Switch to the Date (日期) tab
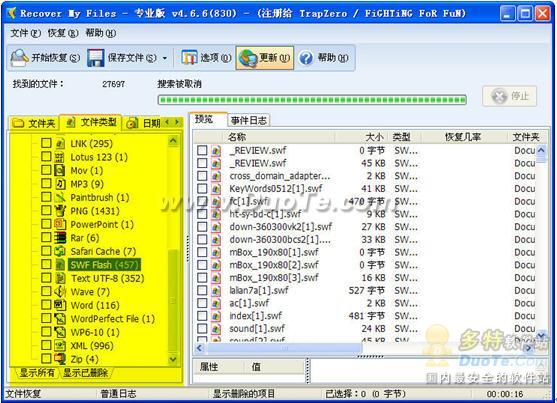Image resolution: width=557 pixels, height=403 pixels. (x=144, y=123)
